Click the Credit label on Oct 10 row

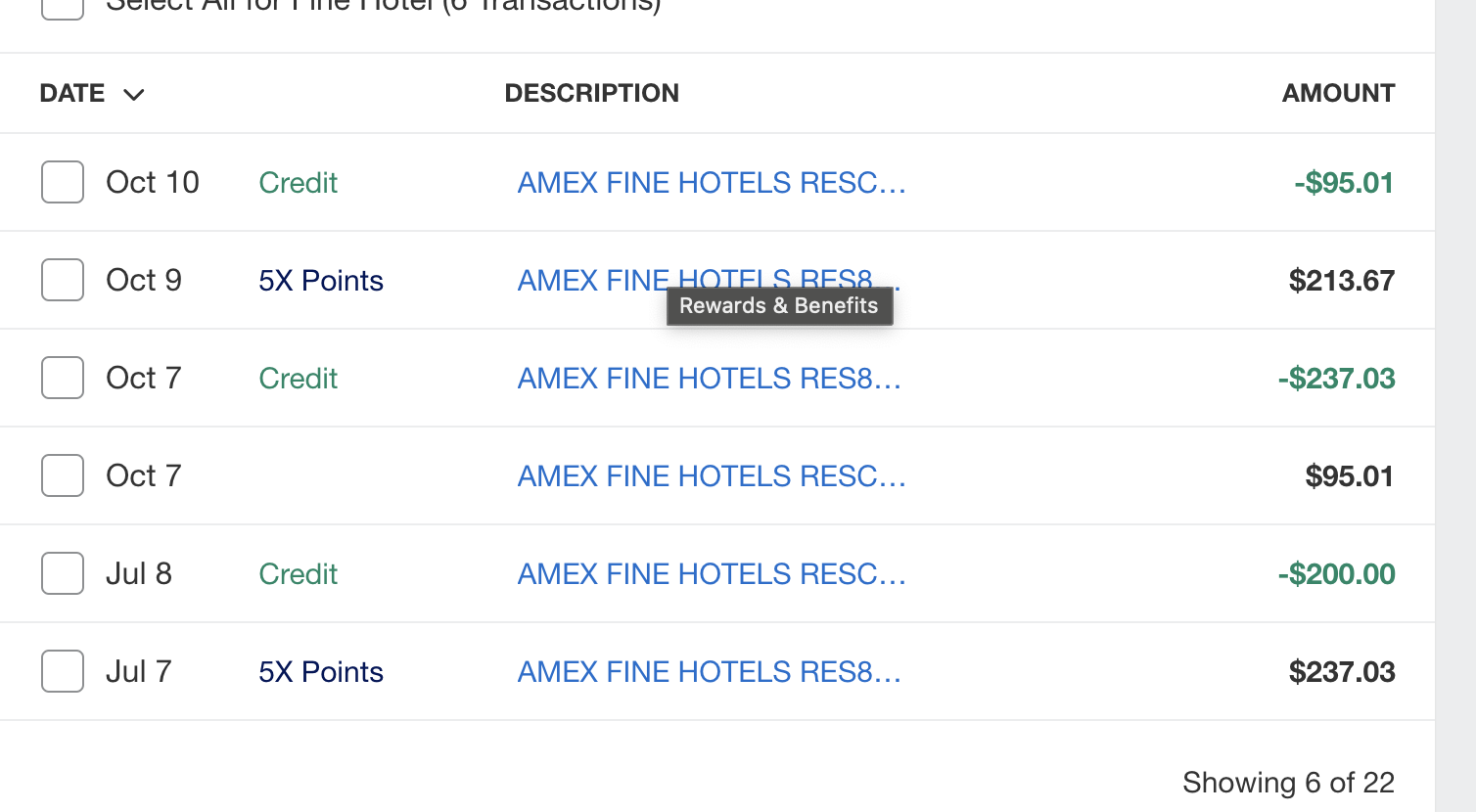point(298,183)
